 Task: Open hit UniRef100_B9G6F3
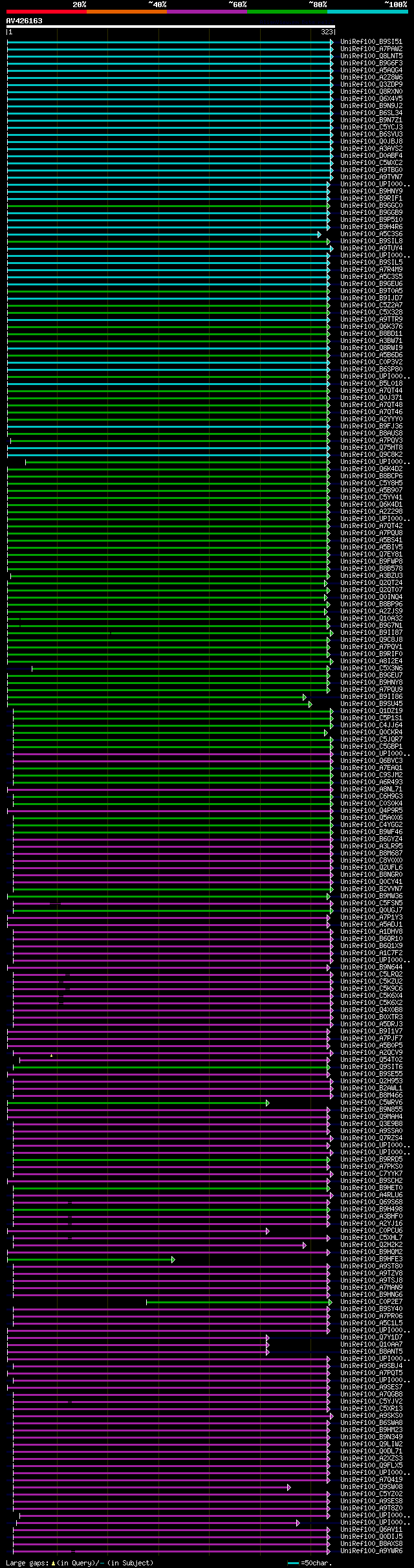(371, 63)
